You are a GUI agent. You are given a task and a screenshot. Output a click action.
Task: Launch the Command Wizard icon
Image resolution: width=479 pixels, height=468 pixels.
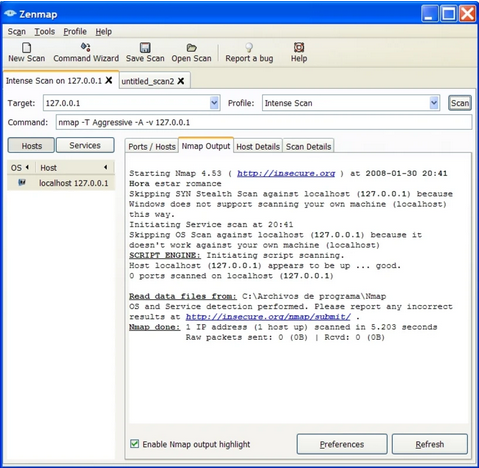[86, 47]
